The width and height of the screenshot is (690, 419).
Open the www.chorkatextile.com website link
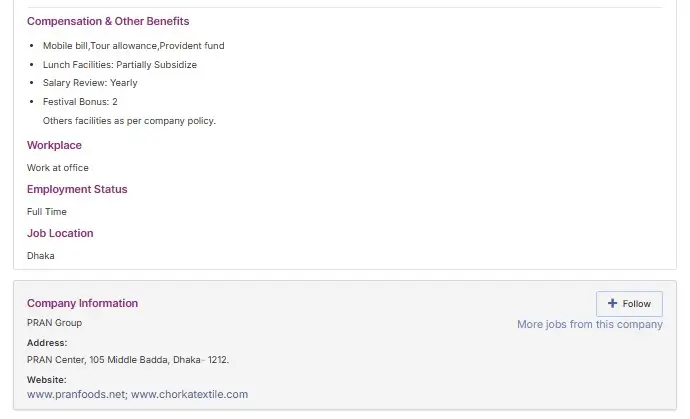tap(189, 394)
